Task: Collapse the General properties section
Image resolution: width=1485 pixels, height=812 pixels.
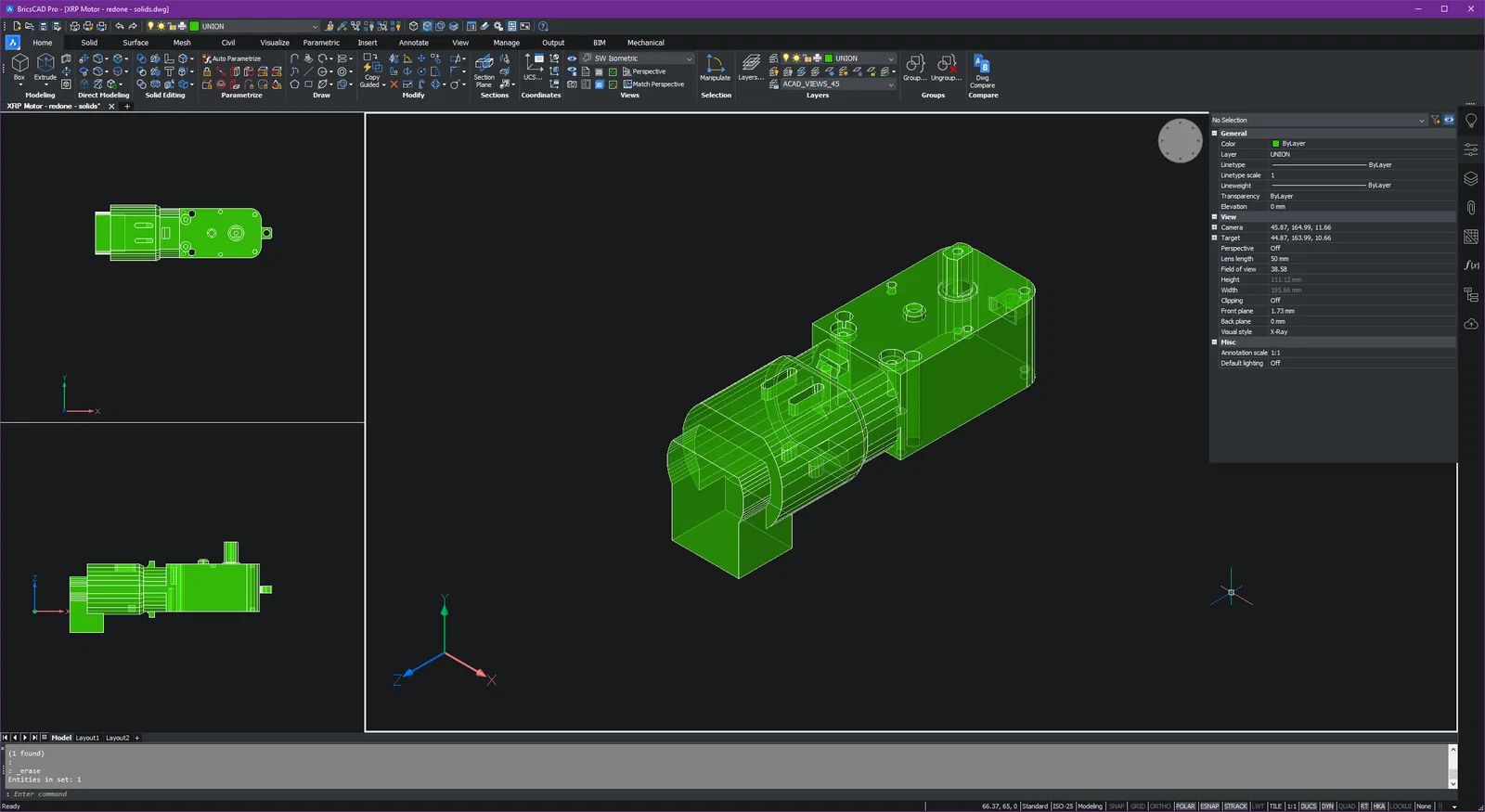Action: coord(1214,134)
